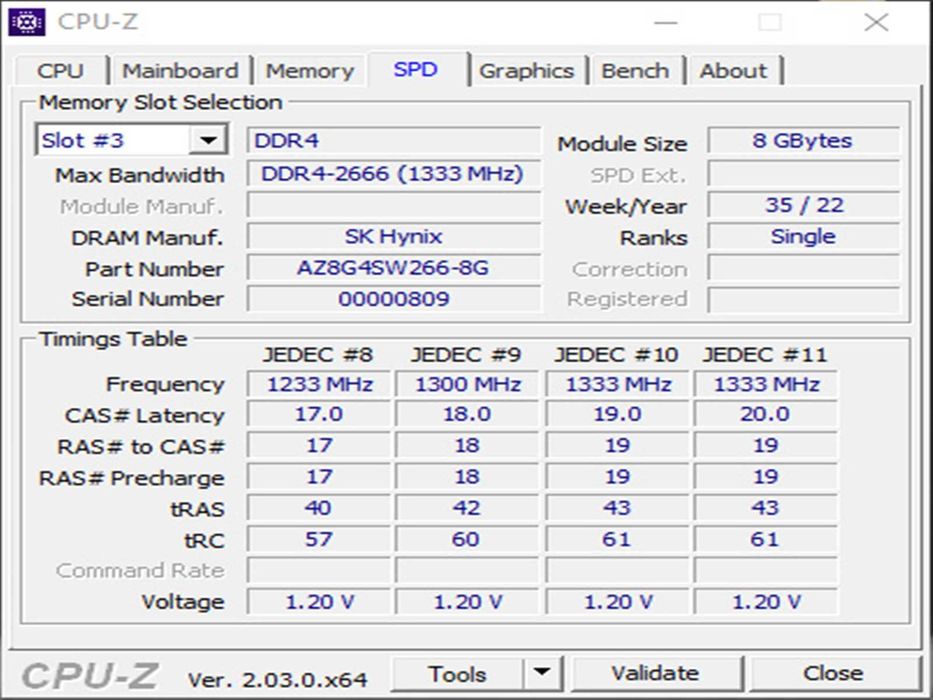933x700 pixels.
Task: Click the CPU-Z app icon in title bar
Action: (x=27, y=22)
